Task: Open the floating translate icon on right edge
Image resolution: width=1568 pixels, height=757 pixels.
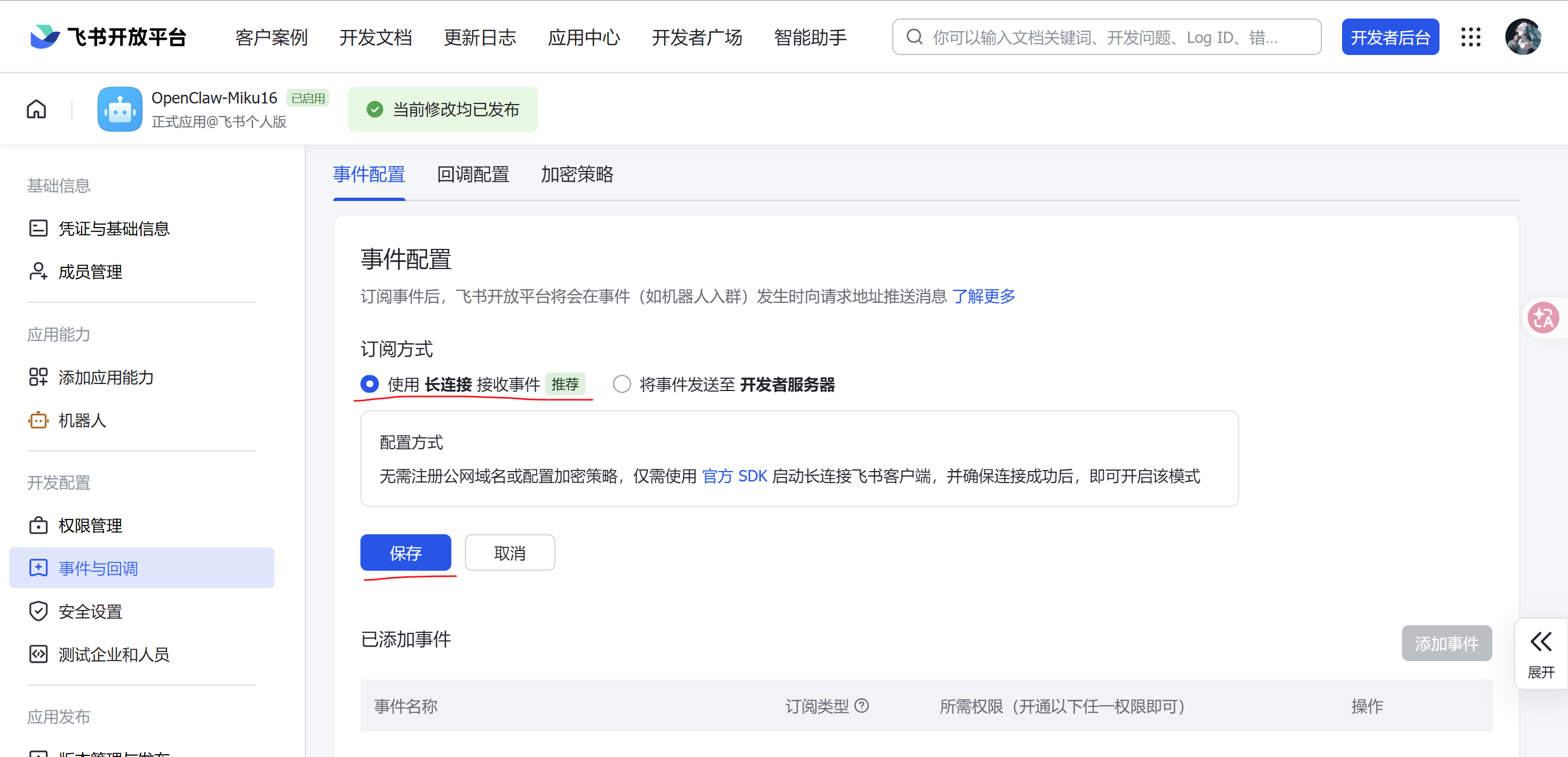Action: point(1543,318)
